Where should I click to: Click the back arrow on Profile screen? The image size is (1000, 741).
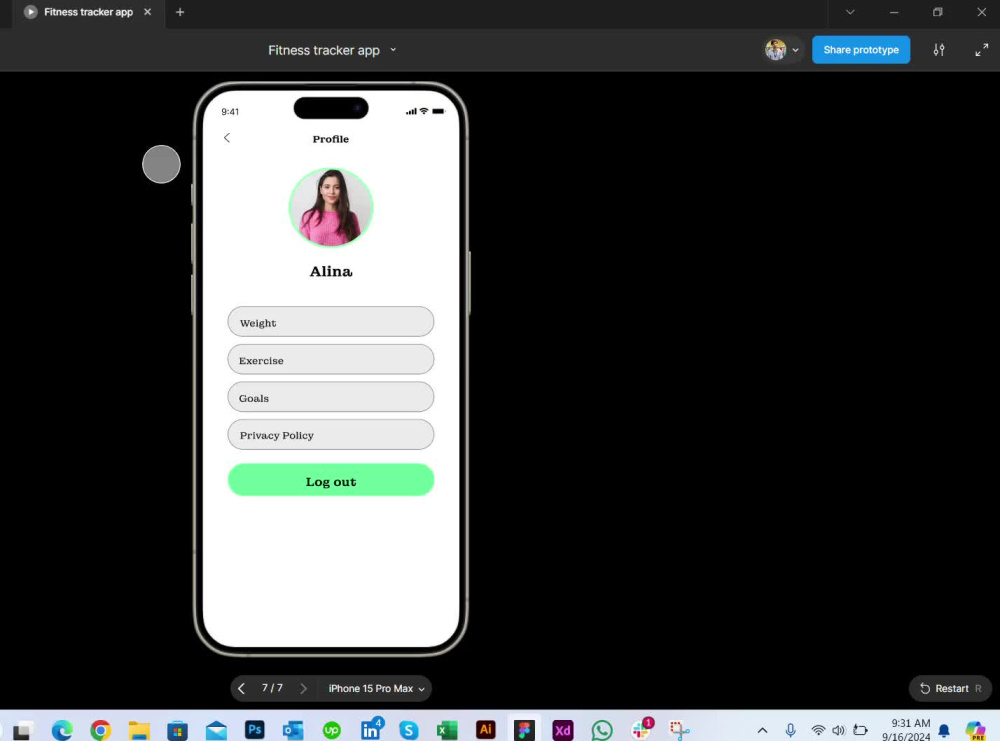[x=227, y=138]
